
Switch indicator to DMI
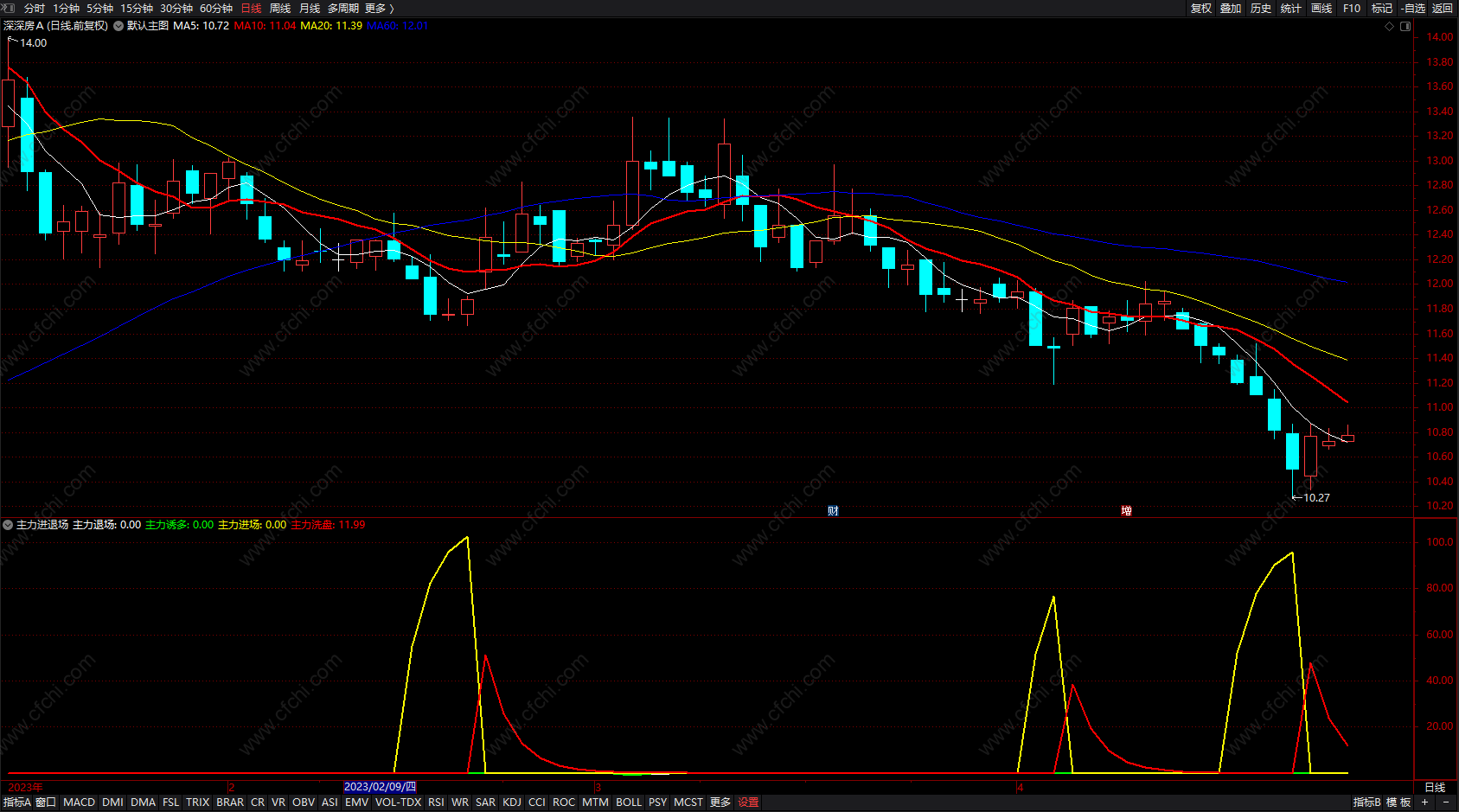pyautogui.click(x=112, y=802)
